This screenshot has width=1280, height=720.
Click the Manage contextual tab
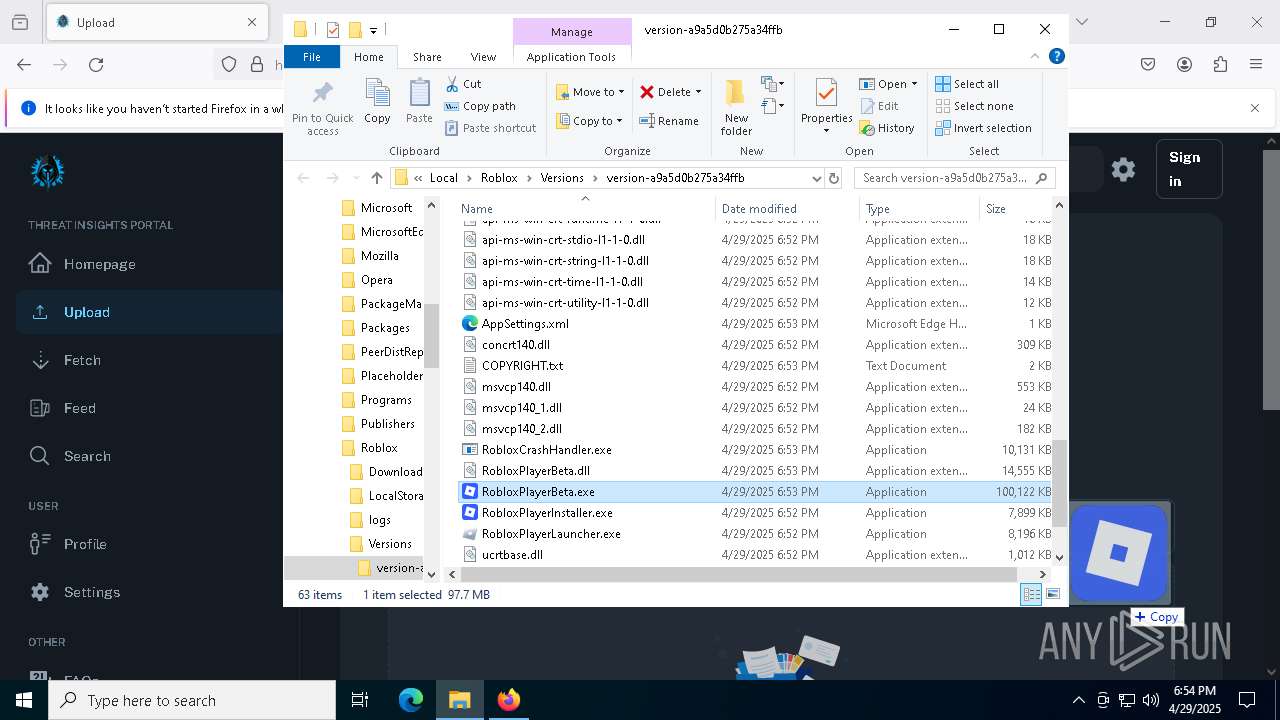click(571, 32)
